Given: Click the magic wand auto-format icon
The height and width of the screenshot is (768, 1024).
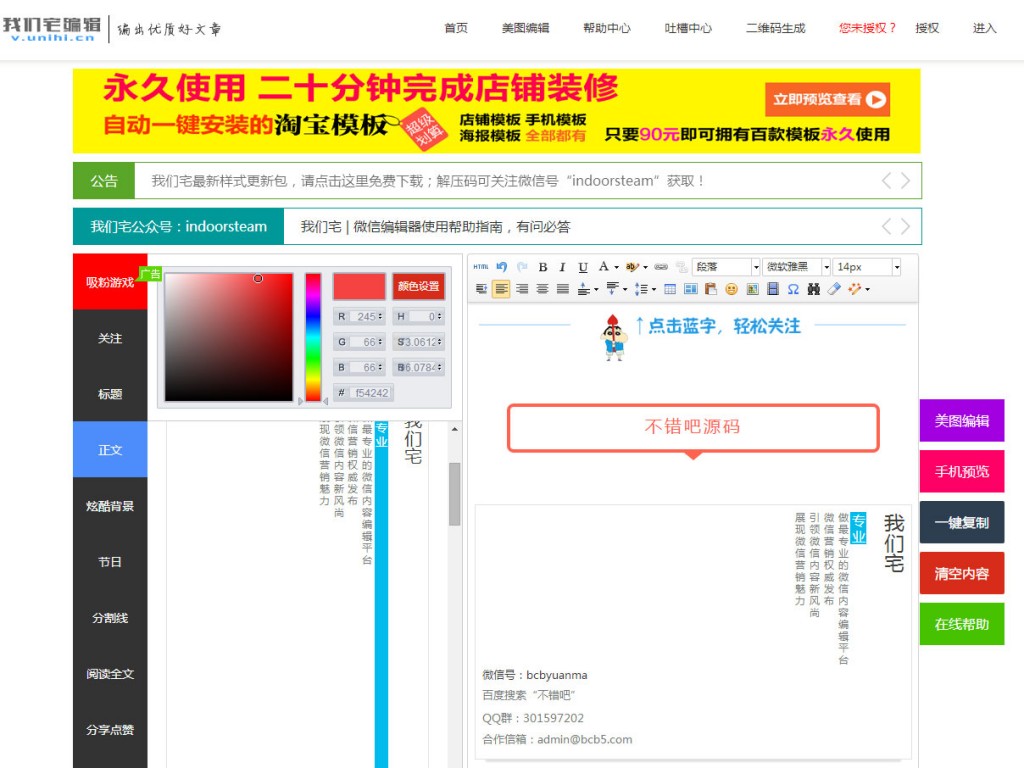Looking at the screenshot, I should tap(854, 289).
